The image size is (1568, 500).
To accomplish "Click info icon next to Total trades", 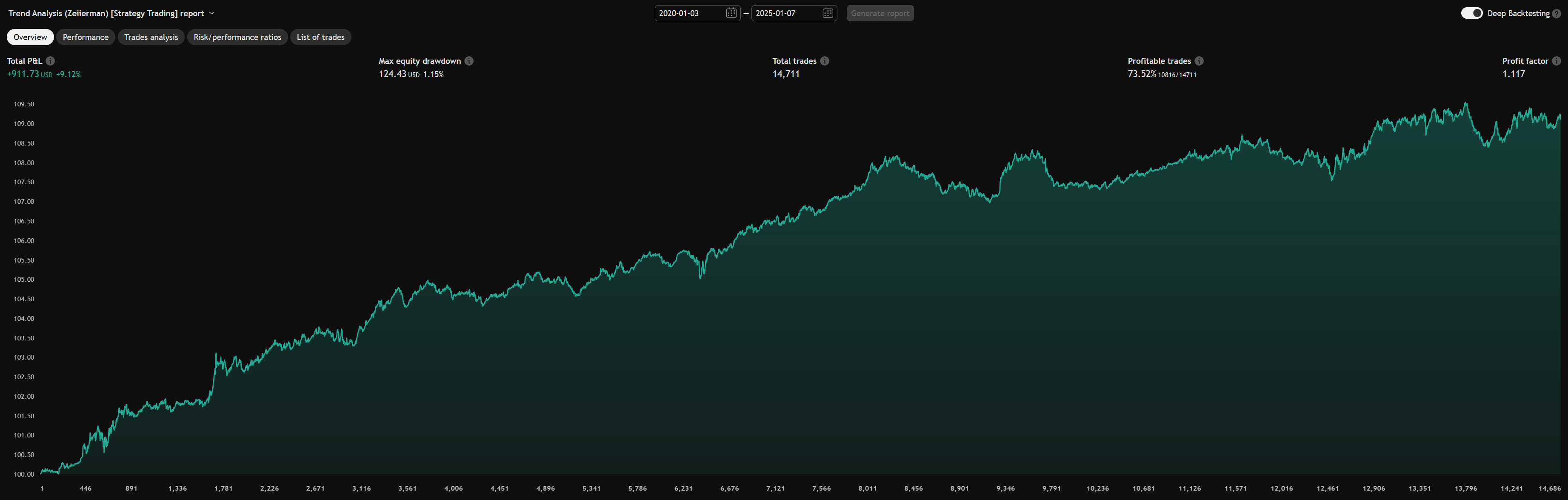I will click(x=824, y=61).
